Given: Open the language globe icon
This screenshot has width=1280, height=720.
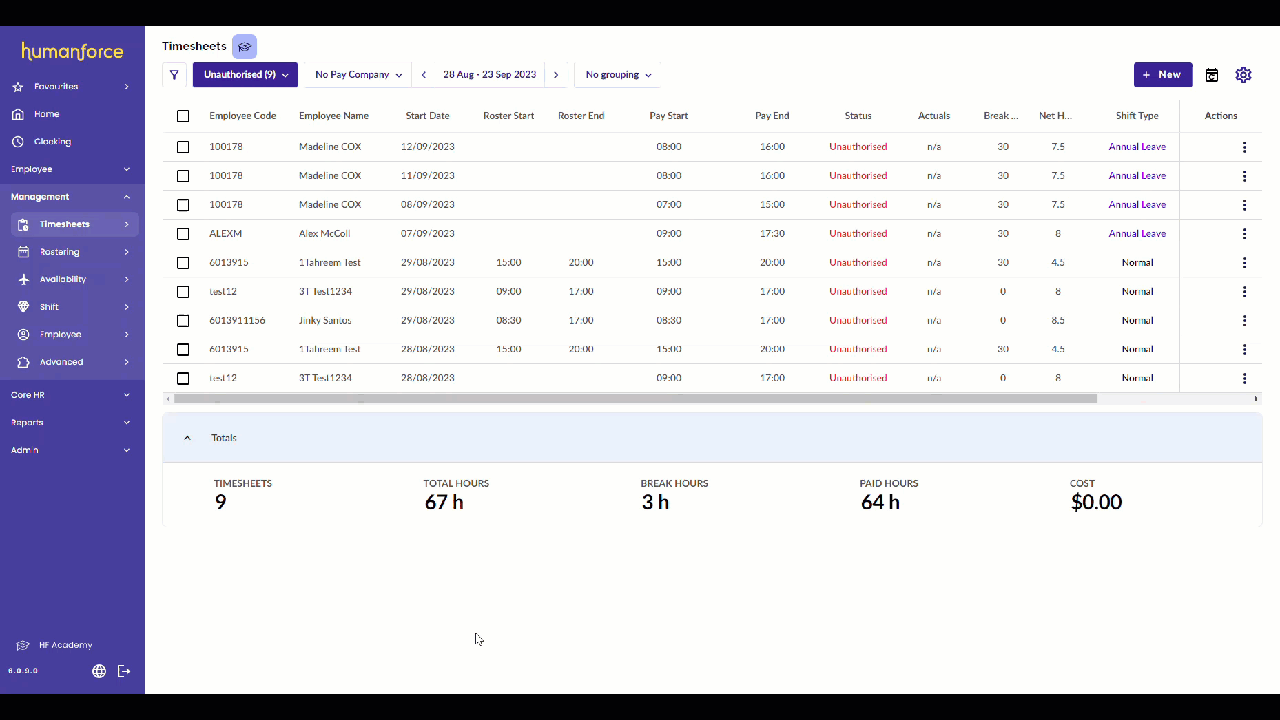Looking at the screenshot, I should click(99, 671).
